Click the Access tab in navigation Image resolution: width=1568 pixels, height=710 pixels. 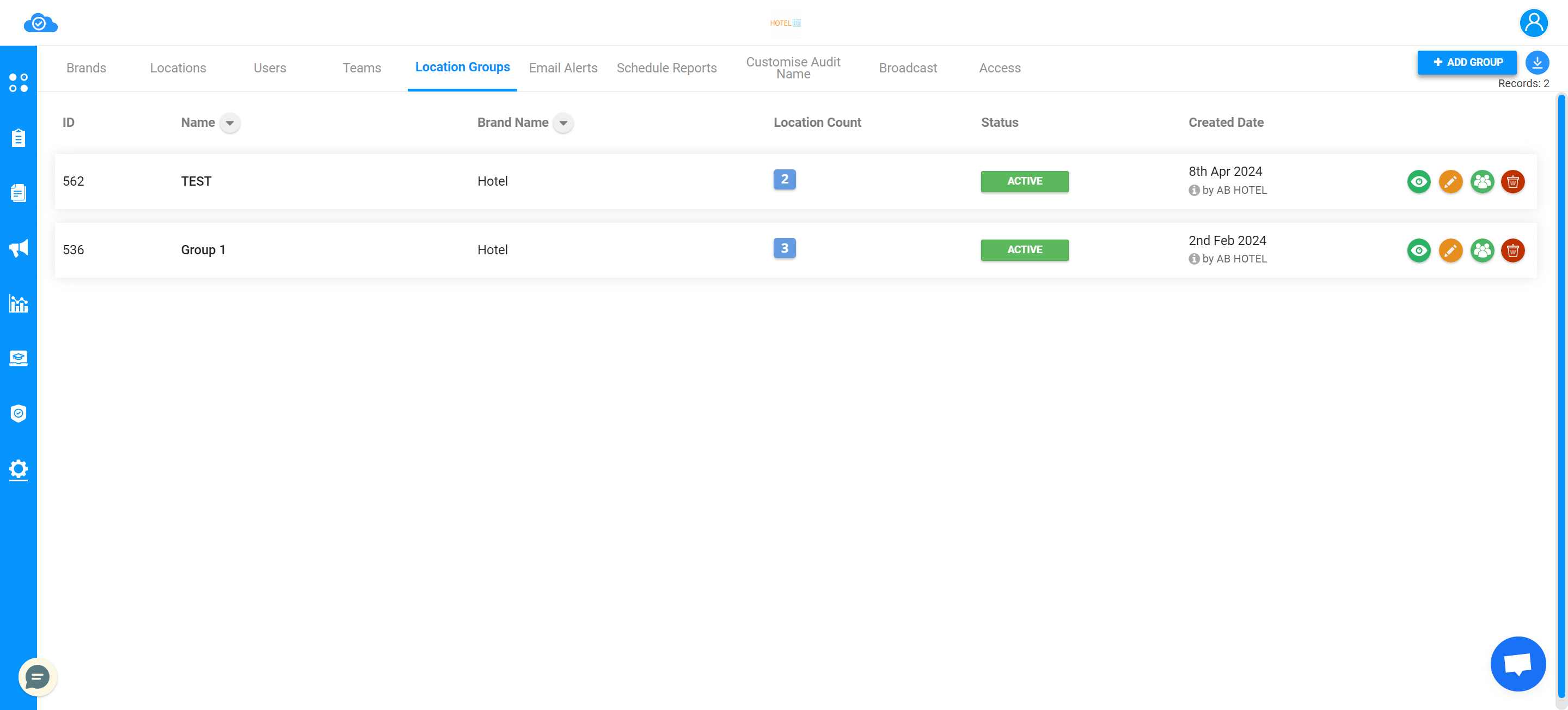(x=1000, y=68)
